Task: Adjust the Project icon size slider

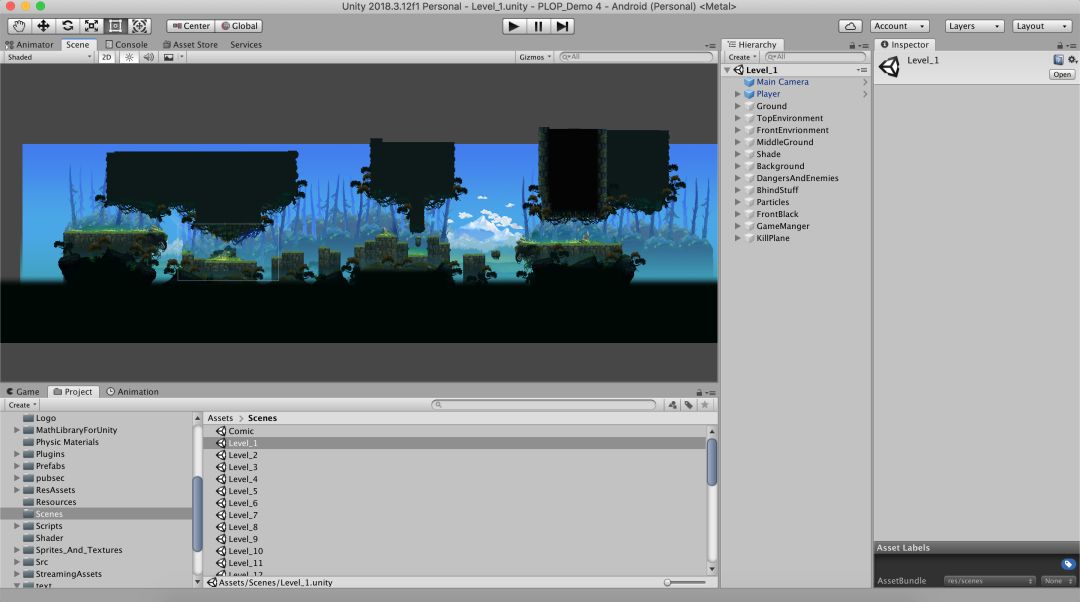Action: tap(668, 582)
